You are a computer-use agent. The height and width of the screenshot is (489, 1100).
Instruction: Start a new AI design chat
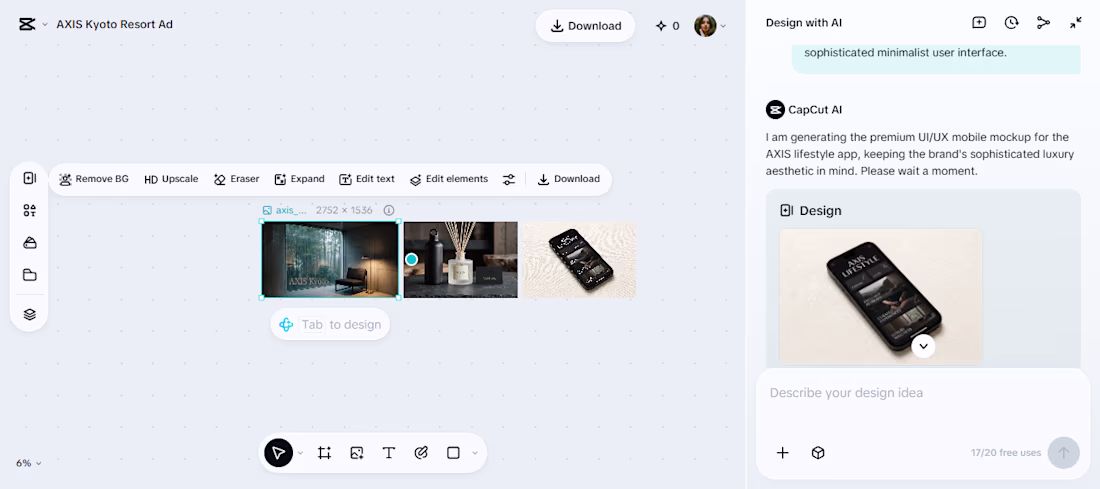pyautogui.click(x=979, y=22)
